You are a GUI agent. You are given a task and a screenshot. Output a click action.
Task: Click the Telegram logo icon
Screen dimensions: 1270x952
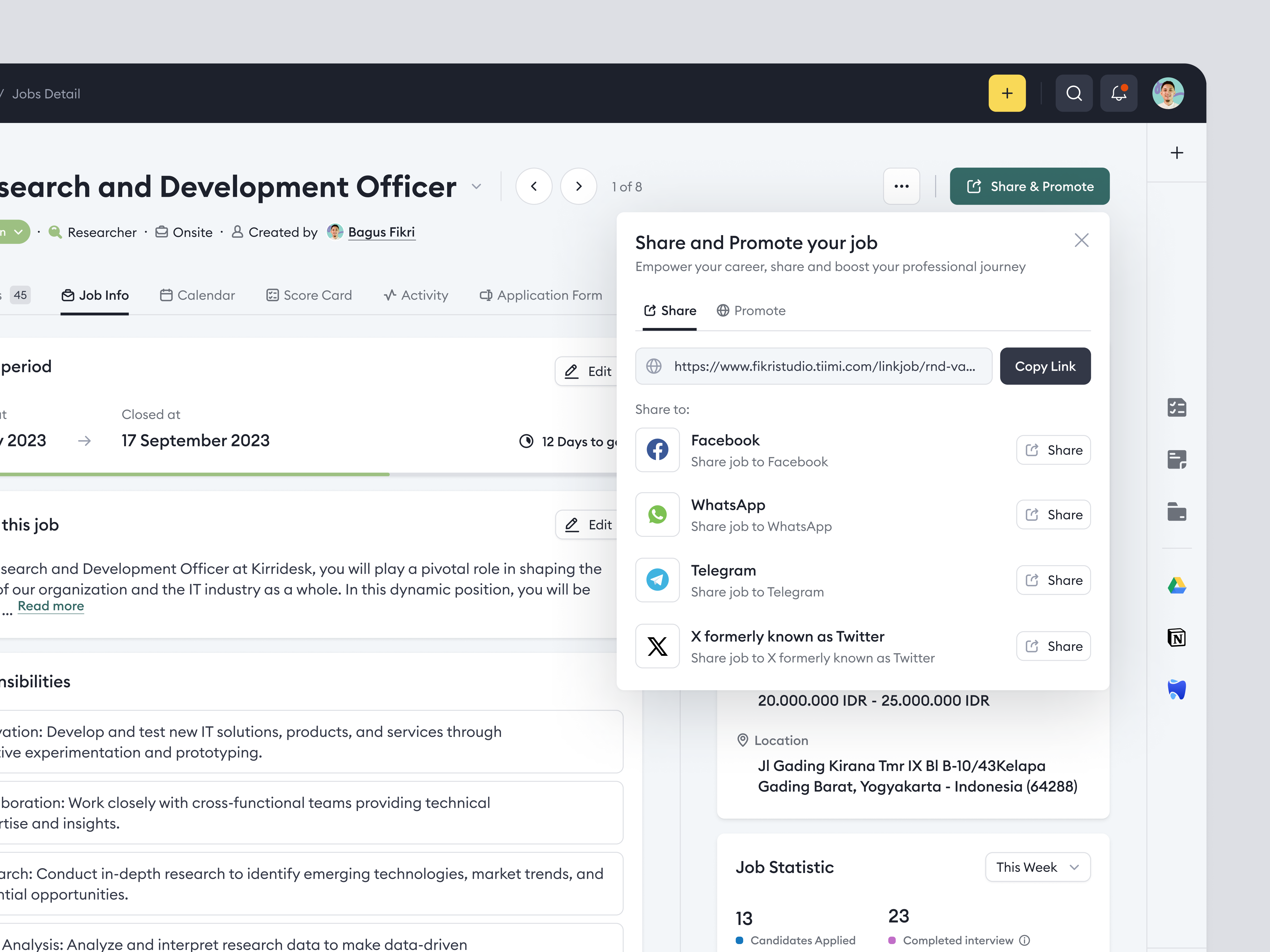(657, 580)
